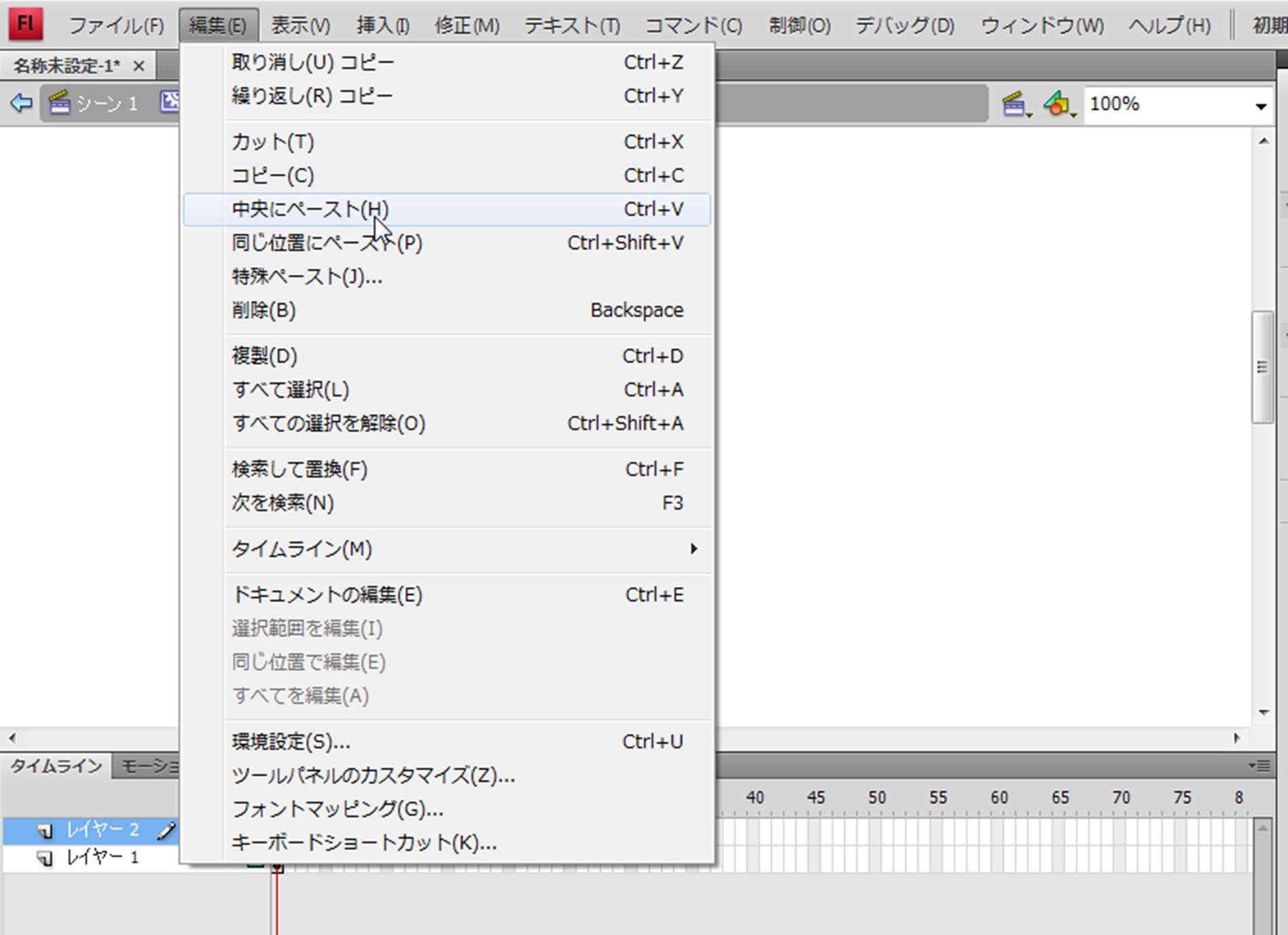Image resolution: width=1288 pixels, height=935 pixels.
Task: Click the back arrow in the edit bar
Action: [x=22, y=103]
